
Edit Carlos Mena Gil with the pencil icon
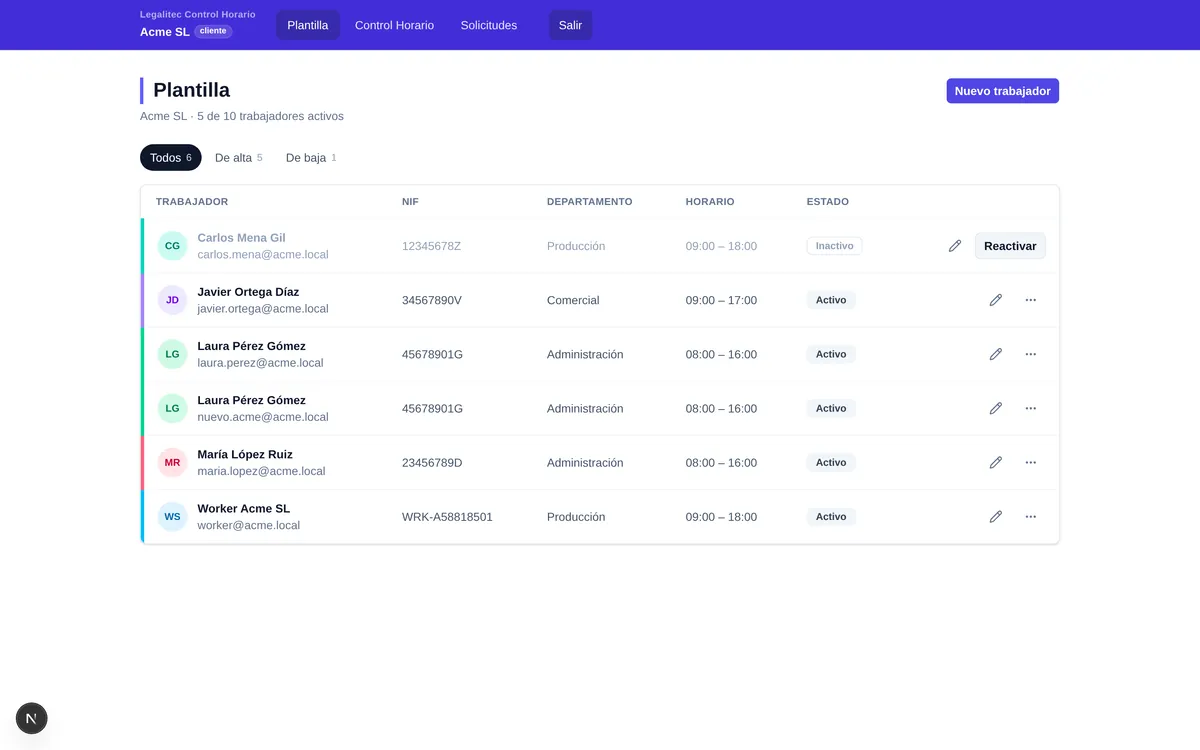955,246
